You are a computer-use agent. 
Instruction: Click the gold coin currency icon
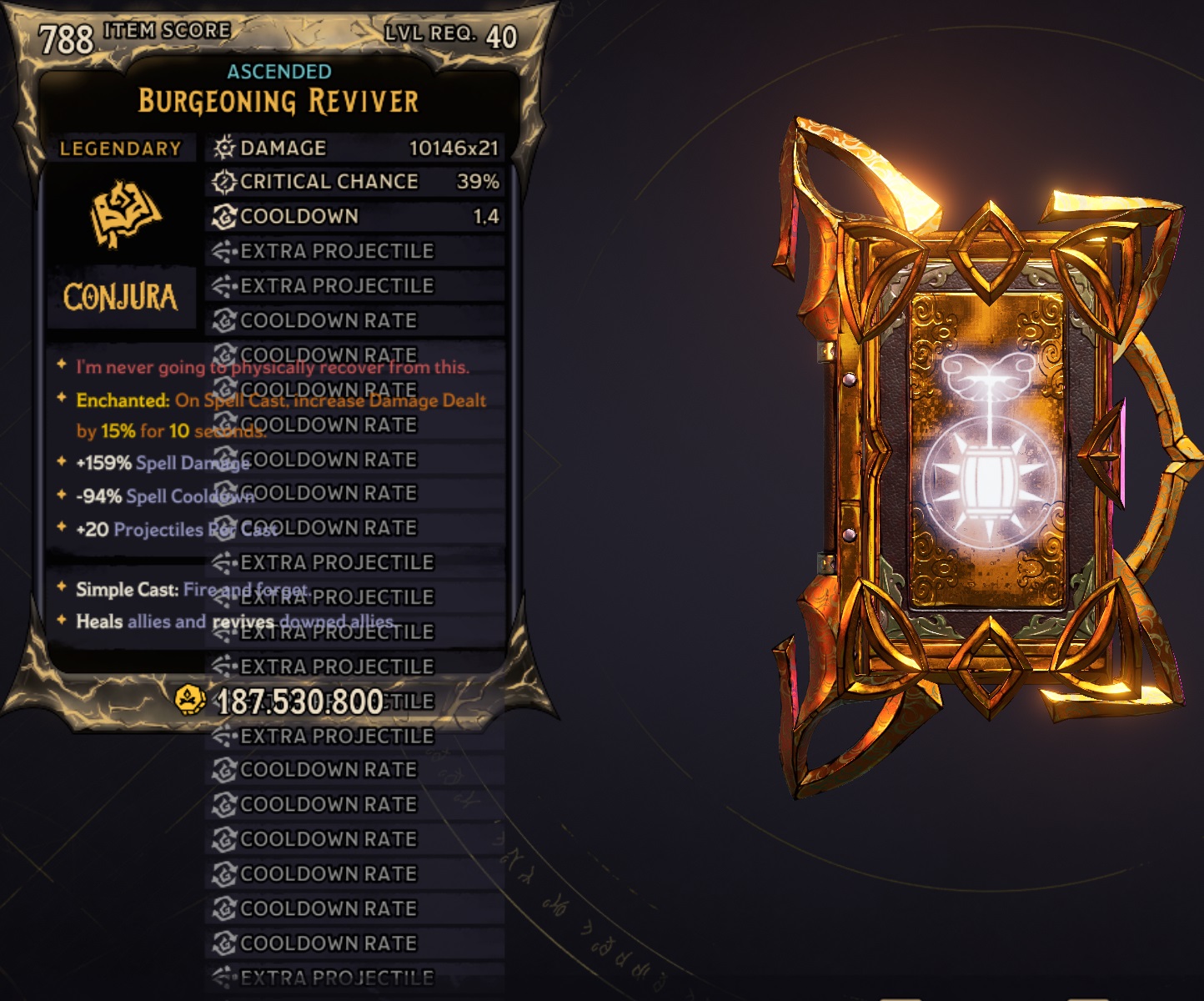tap(191, 700)
